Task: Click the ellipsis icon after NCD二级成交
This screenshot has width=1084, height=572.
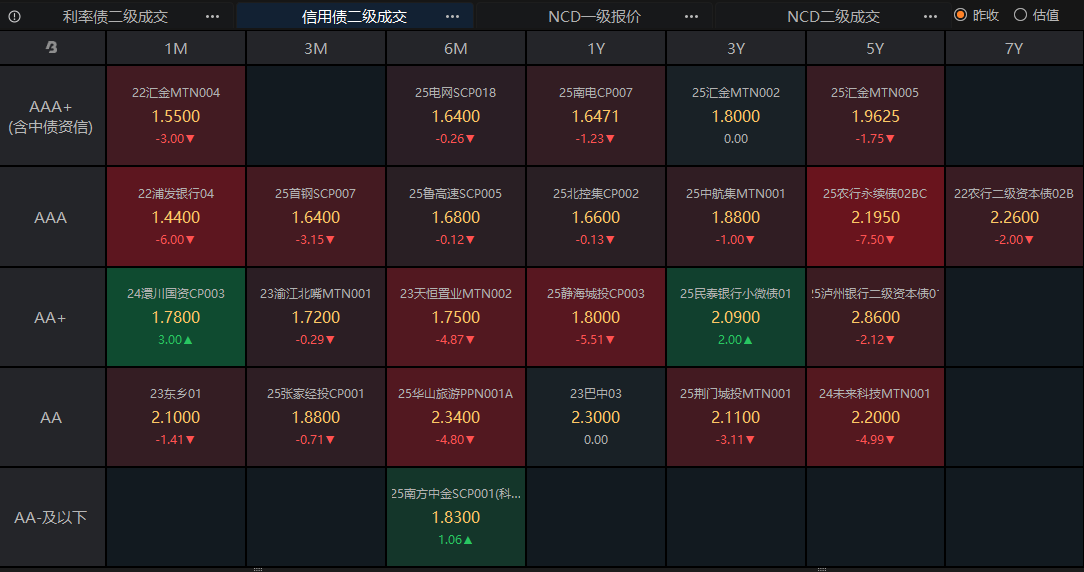Action: click(931, 16)
